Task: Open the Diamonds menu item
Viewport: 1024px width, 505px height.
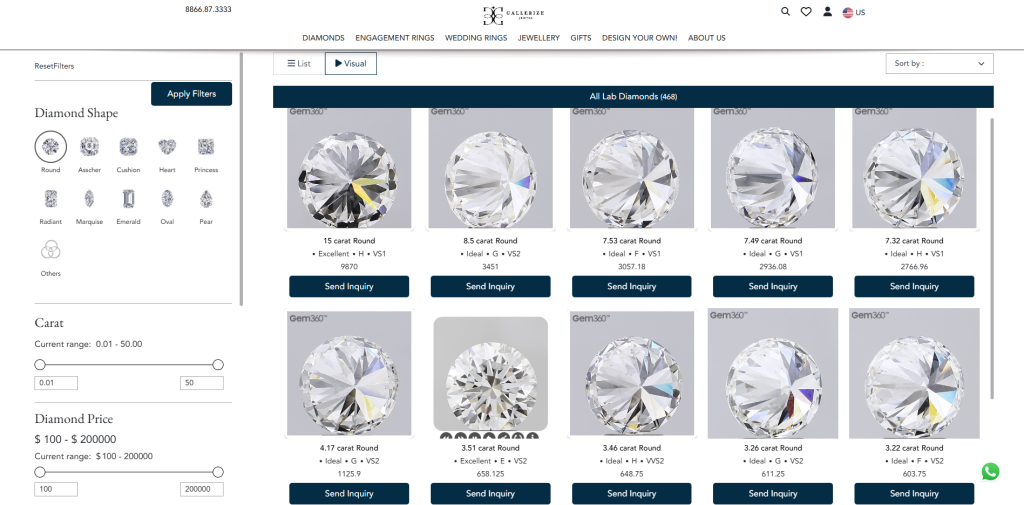Action: click(x=323, y=38)
